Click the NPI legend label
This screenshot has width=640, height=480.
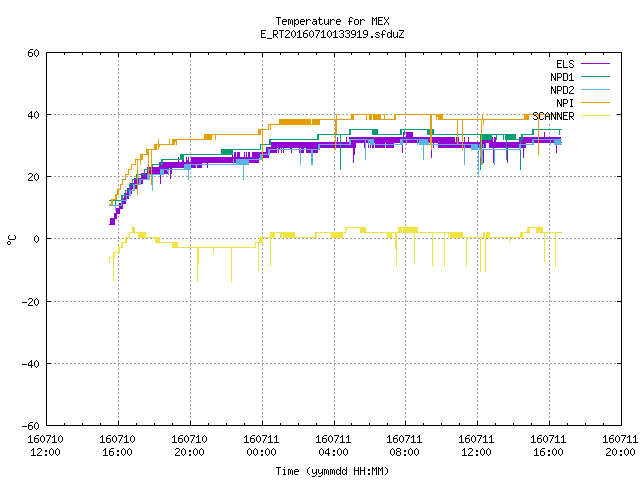(565, 103)
